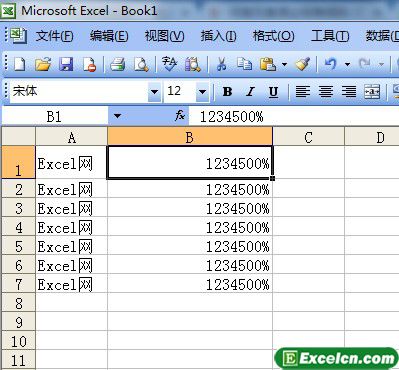The height and width of the screenshot is (370, 399).
Task: Cut selection with the scissors icon
Action: [221, 63]
